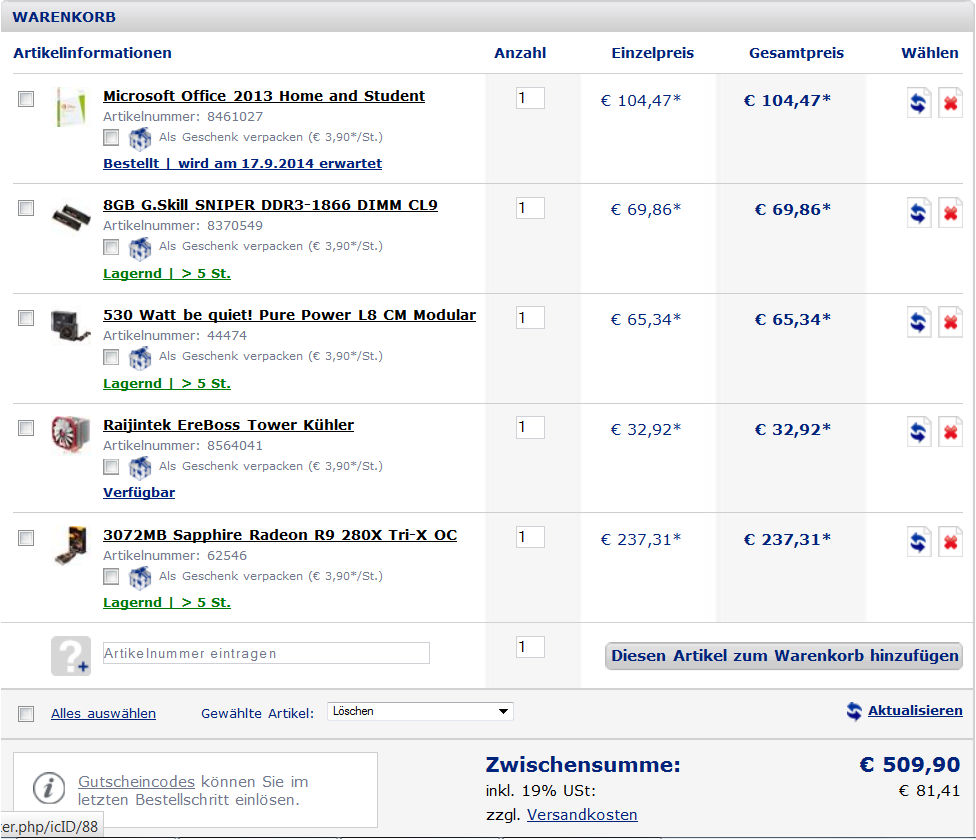Click gift wrap icon for be quiet! power supply

coord(140,358)
